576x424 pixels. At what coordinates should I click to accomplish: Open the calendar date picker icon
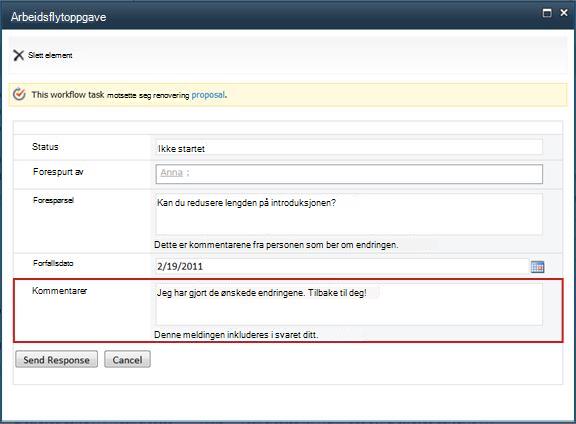coord(537,267)
